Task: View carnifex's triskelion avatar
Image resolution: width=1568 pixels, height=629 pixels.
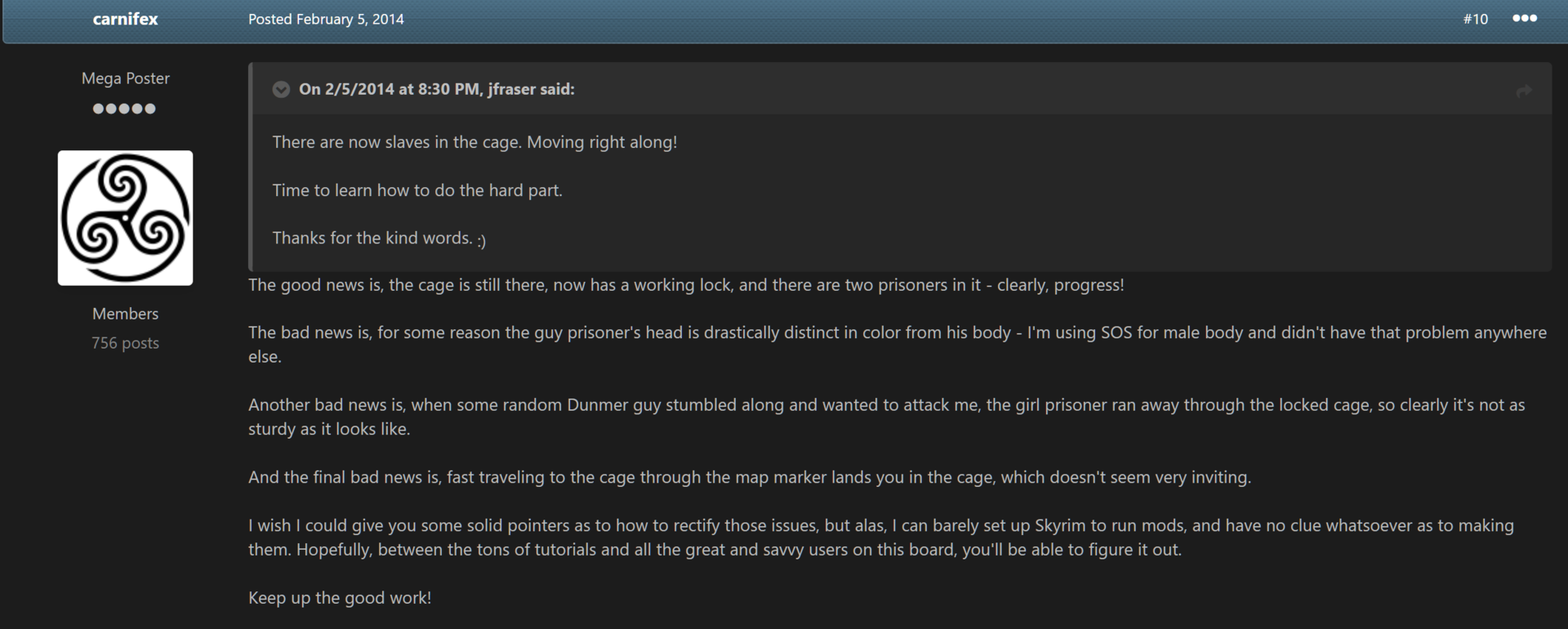Action: point(125,218)
